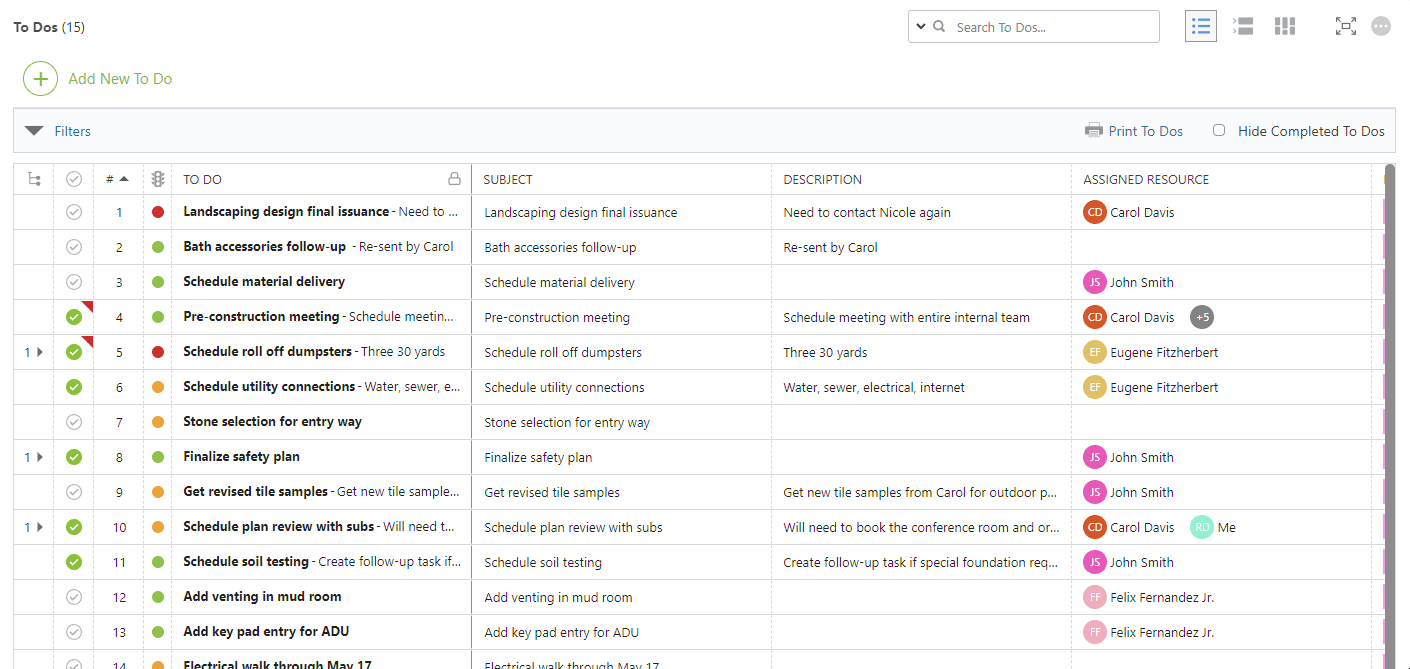Mark Landscaping design final issuance complete

click(73, 212)
